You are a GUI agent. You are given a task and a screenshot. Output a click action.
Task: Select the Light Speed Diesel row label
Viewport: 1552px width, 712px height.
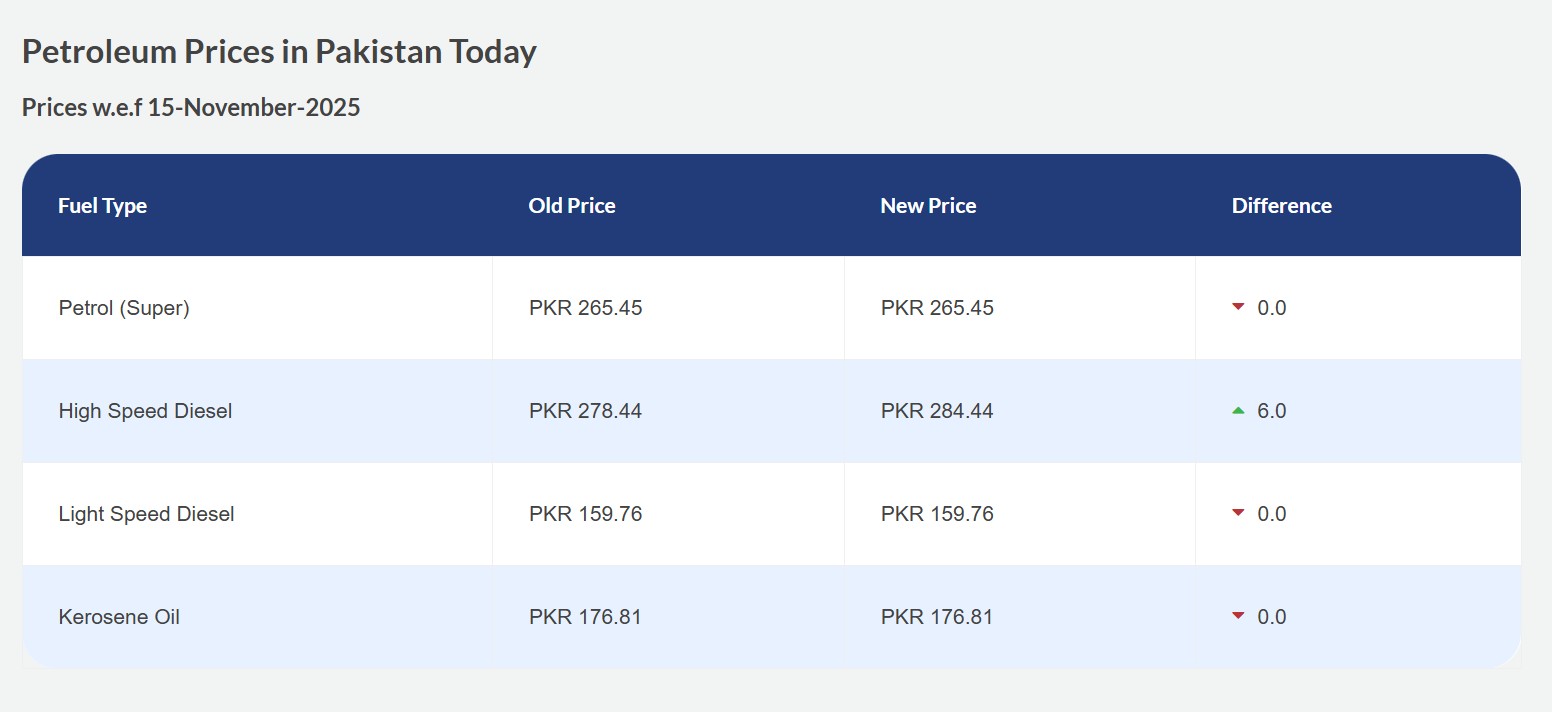tap(146, 514)
